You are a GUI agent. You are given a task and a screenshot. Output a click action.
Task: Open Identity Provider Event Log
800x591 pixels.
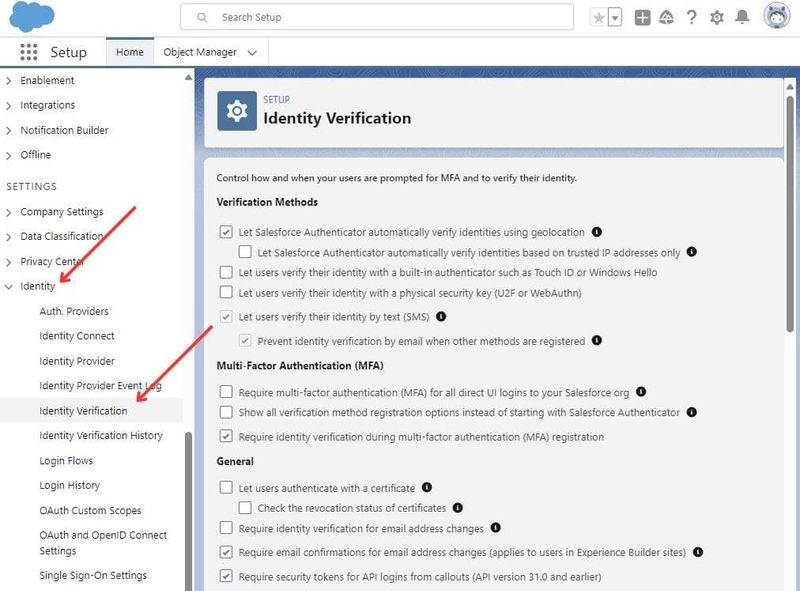point(101,386)
